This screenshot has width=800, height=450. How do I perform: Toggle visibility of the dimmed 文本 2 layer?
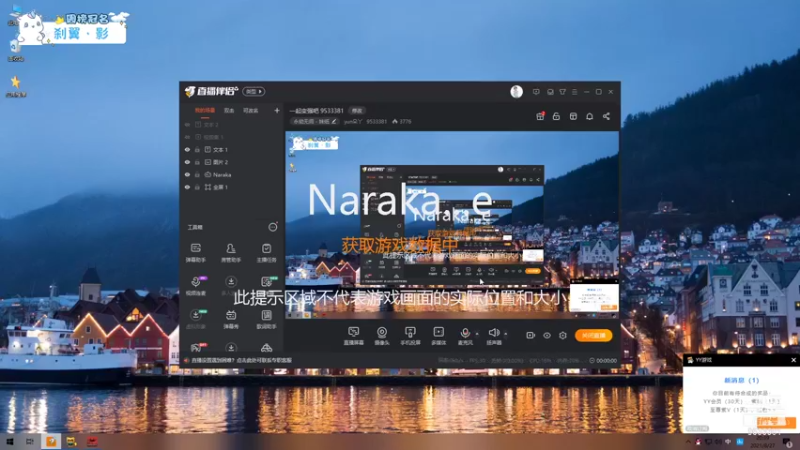(187, 124)
